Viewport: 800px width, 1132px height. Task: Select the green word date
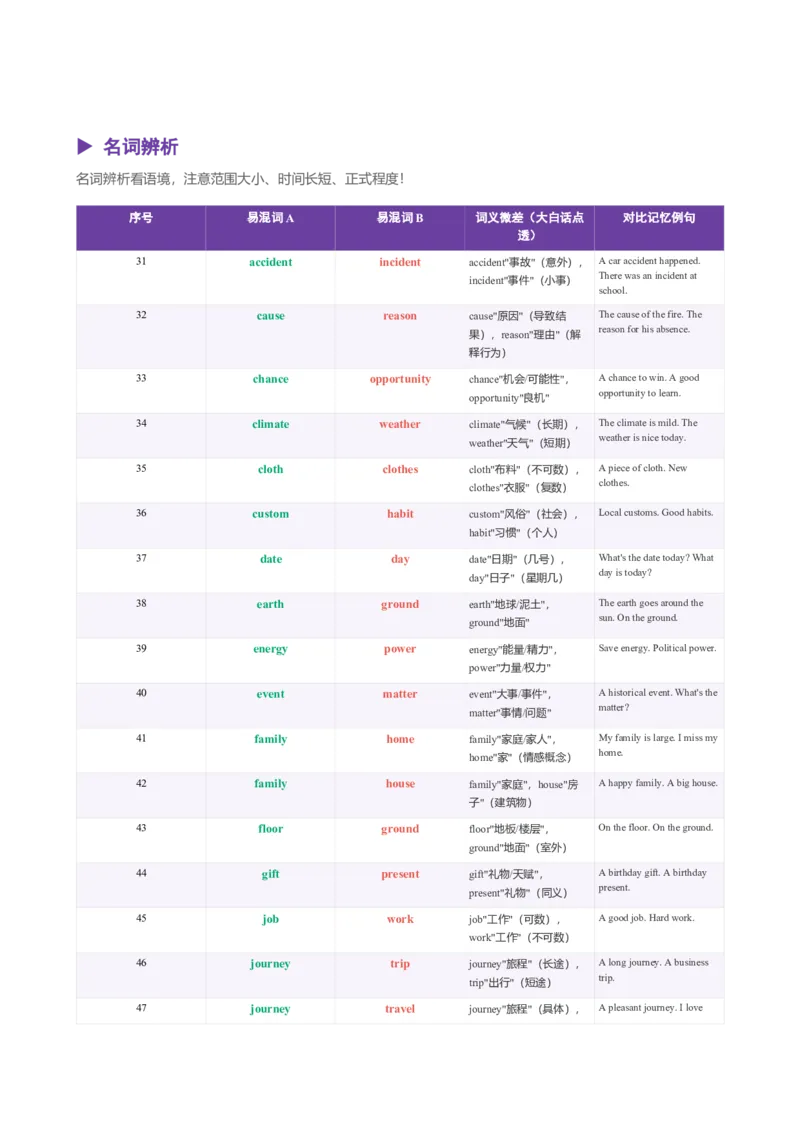[271, 559]
